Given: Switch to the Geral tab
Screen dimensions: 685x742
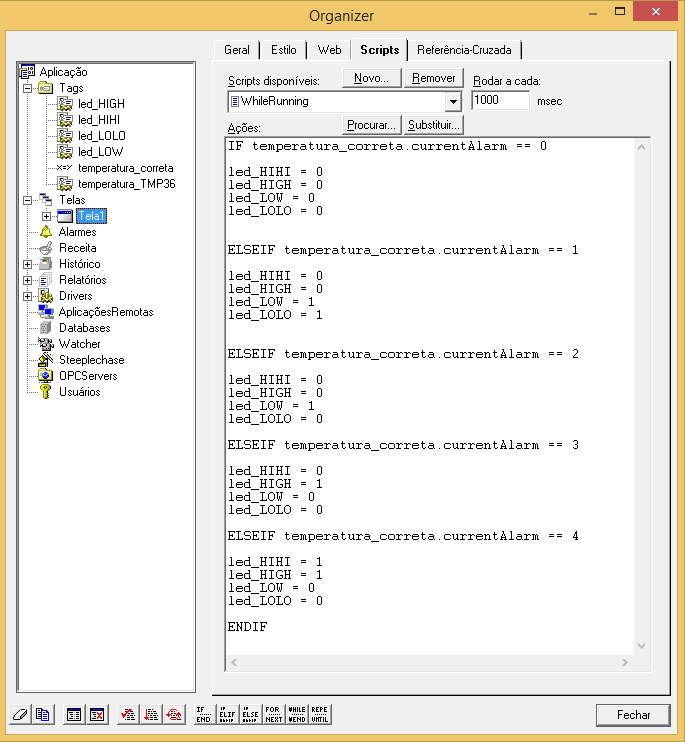Looking at the screenshot, I should 237,50.
